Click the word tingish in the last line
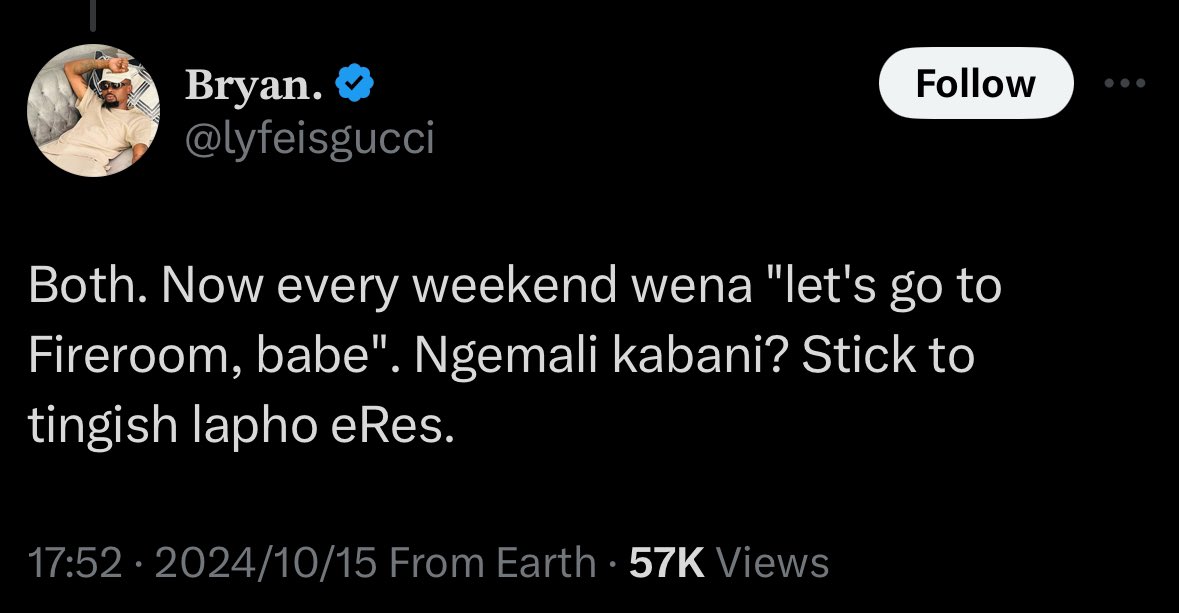The width and height of the screenshot is (1179, 613). pos(102,426)
